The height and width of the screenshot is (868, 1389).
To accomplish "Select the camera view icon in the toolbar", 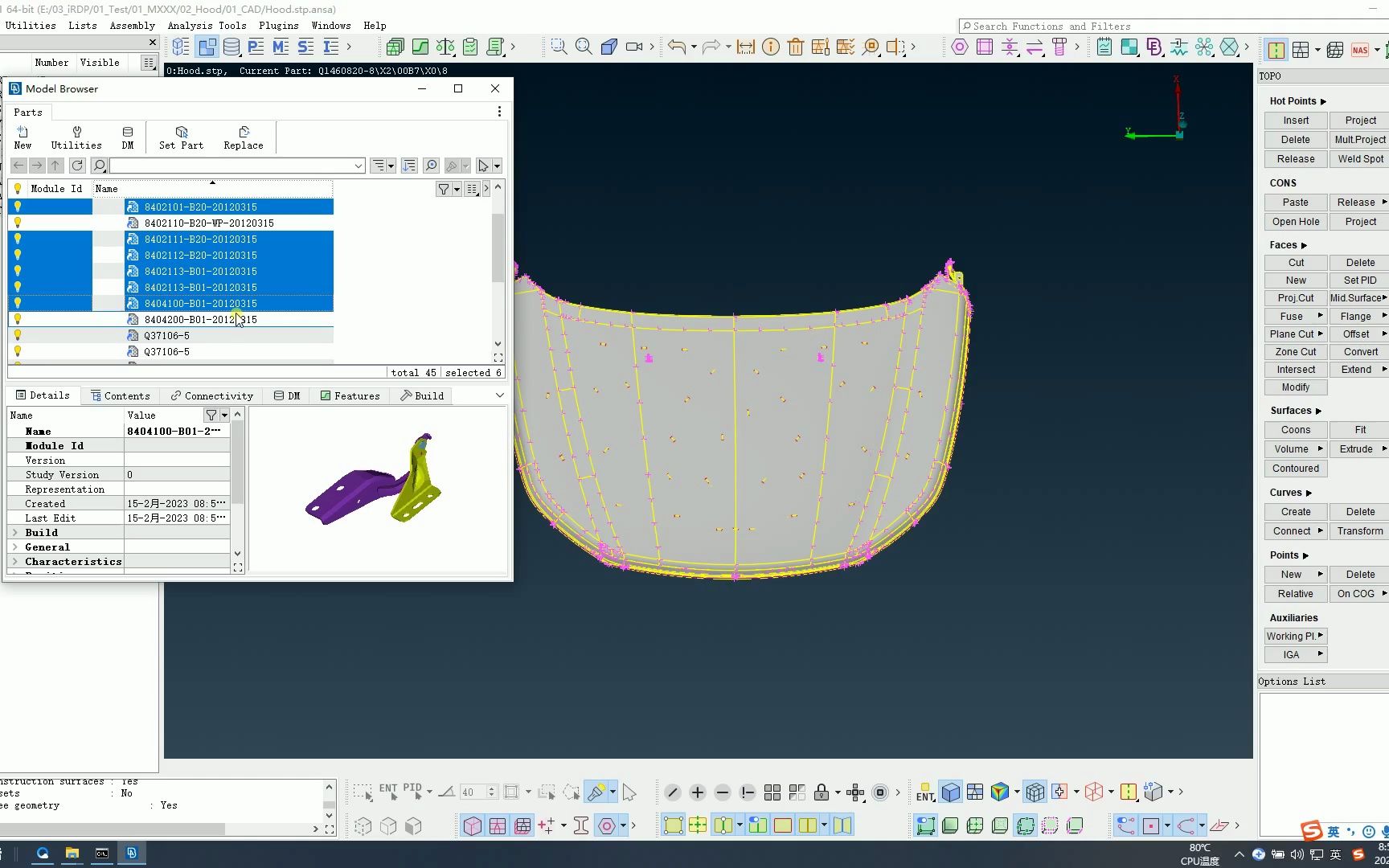I will click(633, 47).
